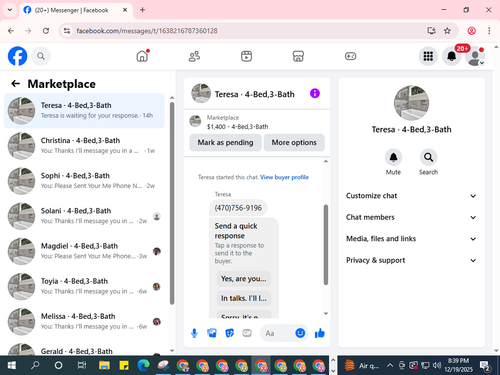500x375 pixels.
Task: Open Melissa 4-Bed,3-Bath conversation
Action: pyautogui.click(x=84, y=322)
